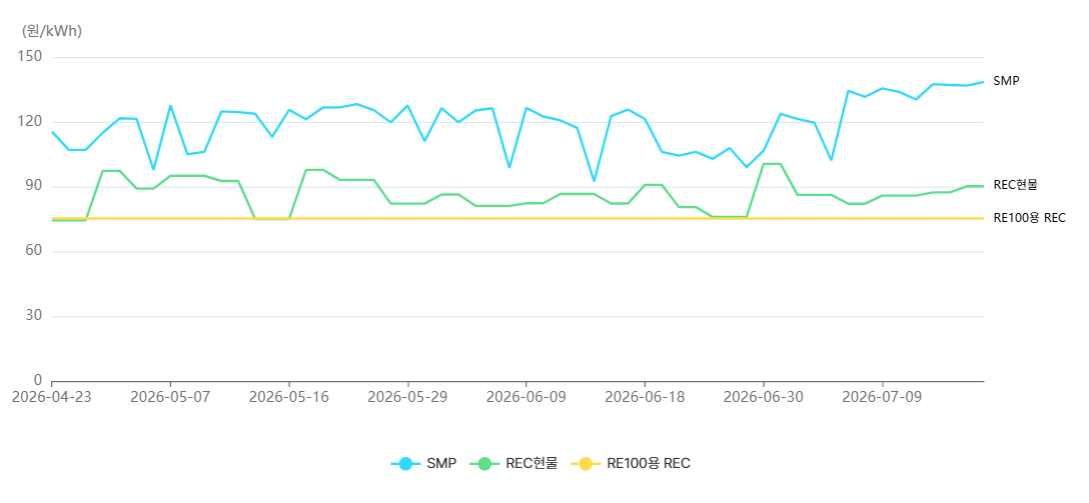The image size is (1089, 503).
Task: Click the 90 y-axis value label
Action: coord(35,185)
